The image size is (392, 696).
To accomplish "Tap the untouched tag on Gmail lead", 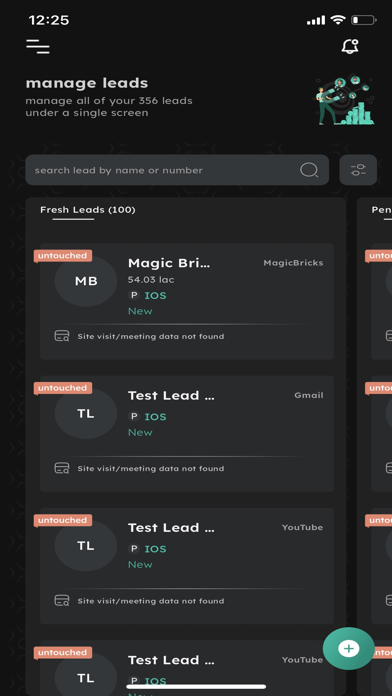I will tap(63, 388).
